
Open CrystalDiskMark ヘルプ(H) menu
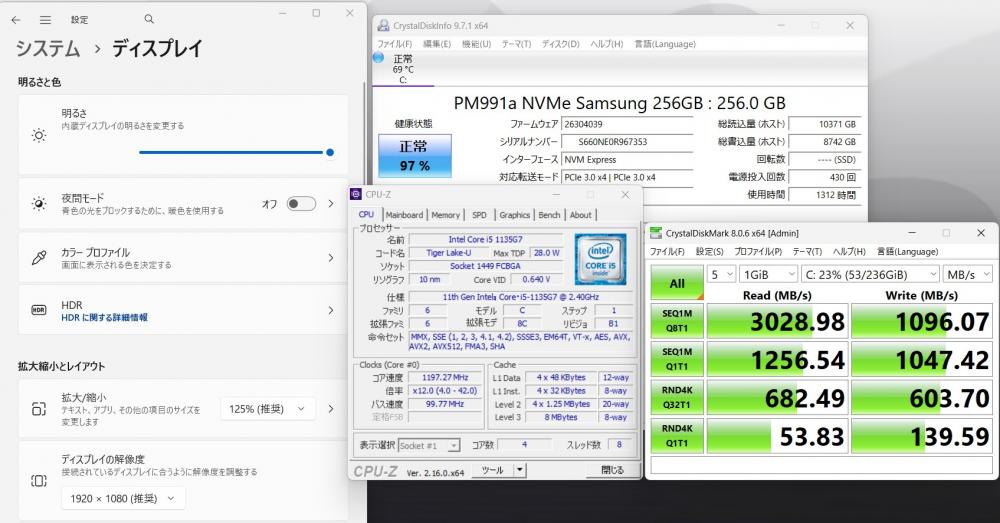click(x=849, y=251)
